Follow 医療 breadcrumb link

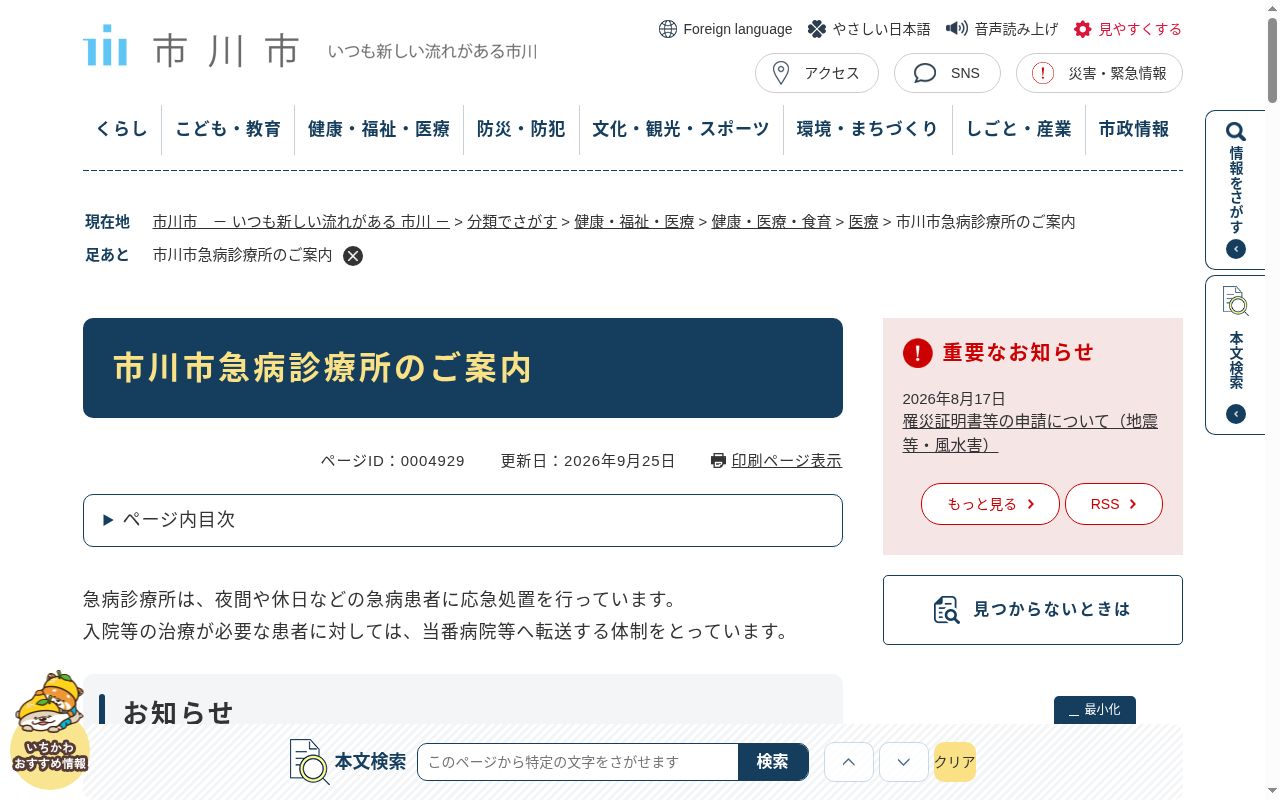pos(863,222)
